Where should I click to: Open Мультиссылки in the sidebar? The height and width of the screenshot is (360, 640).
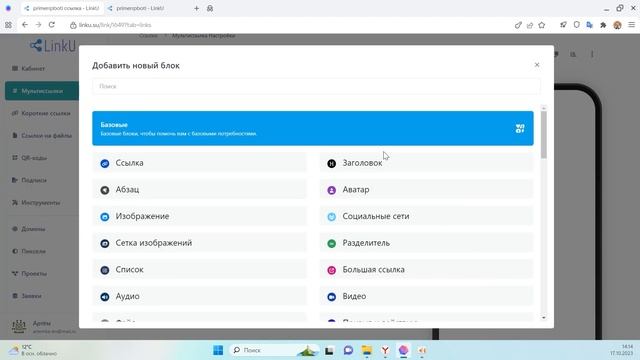(42, 91)
